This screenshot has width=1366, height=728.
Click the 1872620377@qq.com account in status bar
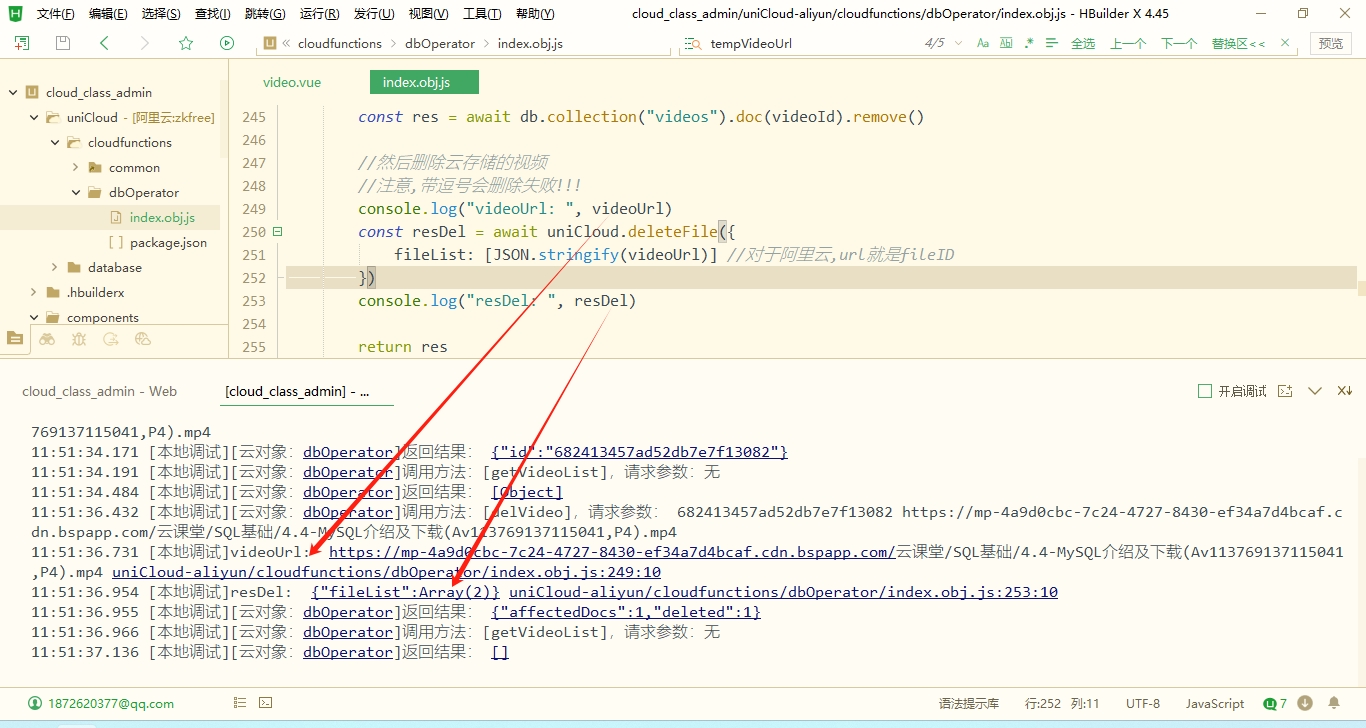point(102,703)
